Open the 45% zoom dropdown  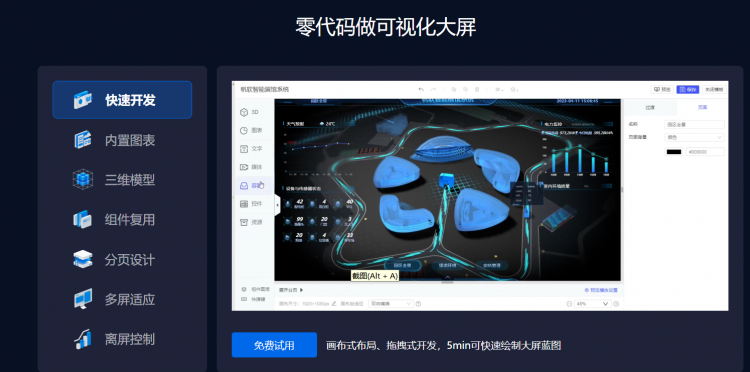point(593,304)
